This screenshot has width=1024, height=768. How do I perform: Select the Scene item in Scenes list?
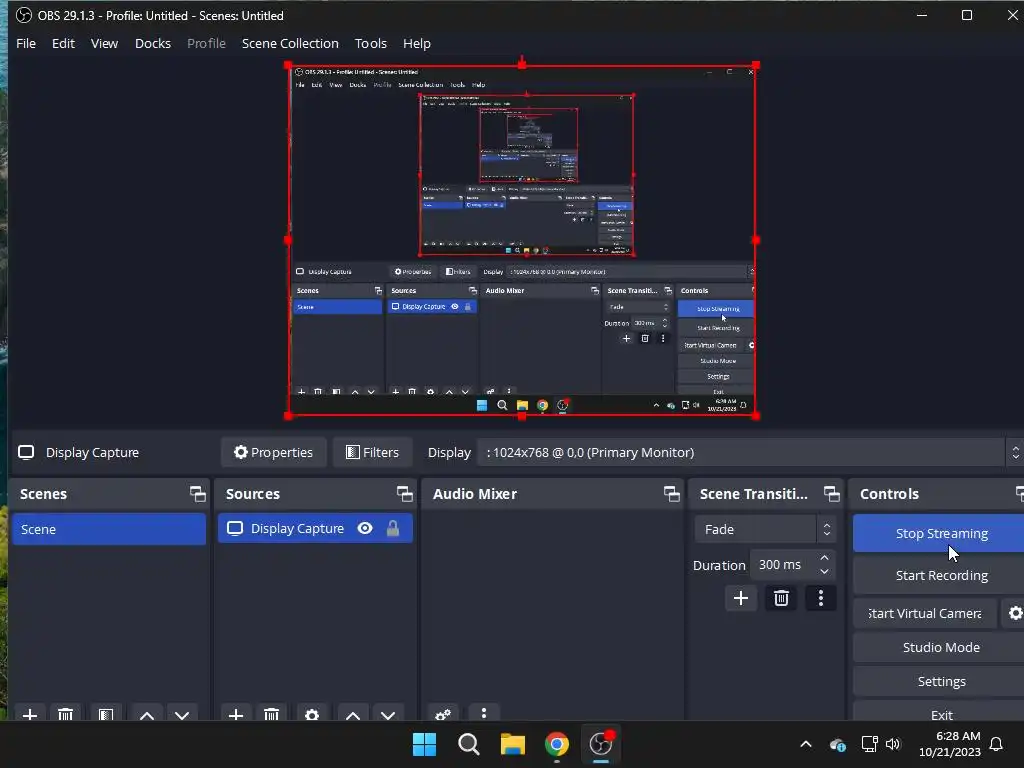[108, 529]
